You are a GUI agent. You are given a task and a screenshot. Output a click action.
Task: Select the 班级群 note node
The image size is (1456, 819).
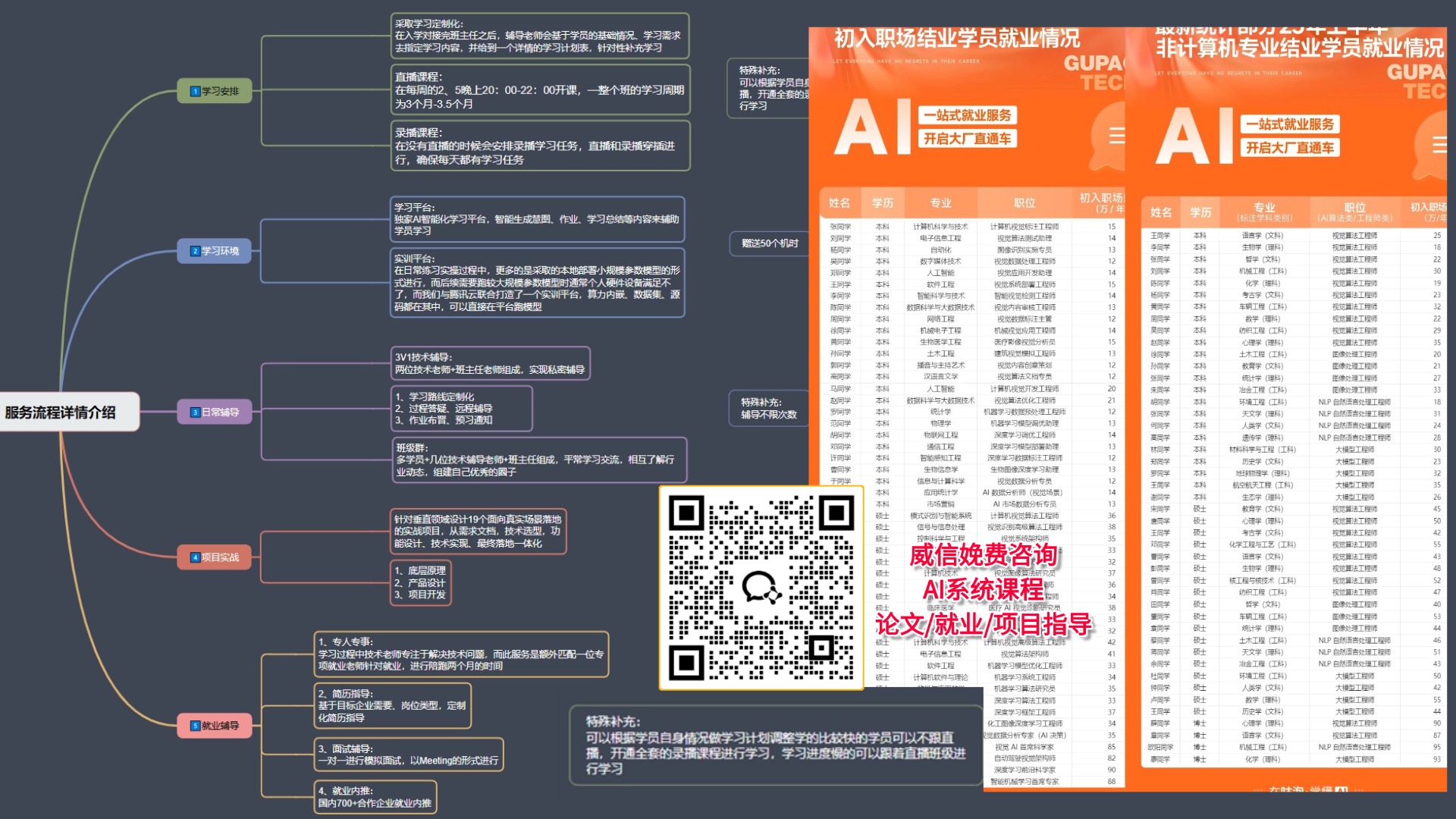pyautogui.click(x=539, y=460)
